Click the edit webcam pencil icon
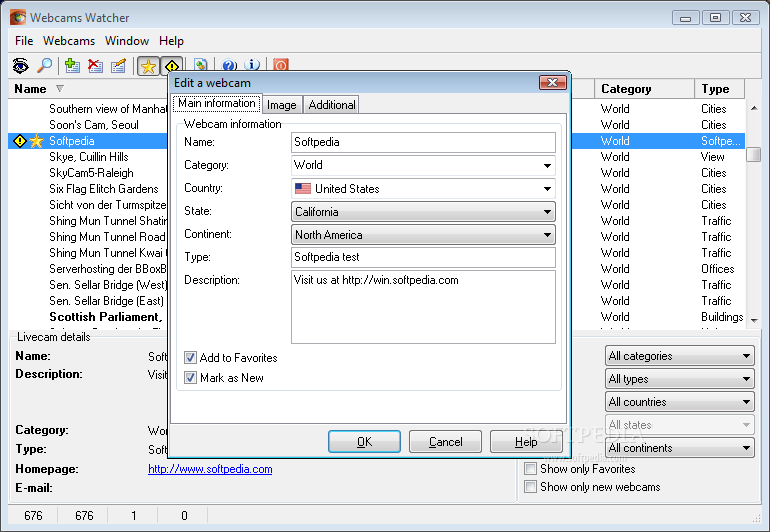The height and width of the screenshot is (532, 770). click(x=118, y=65)
